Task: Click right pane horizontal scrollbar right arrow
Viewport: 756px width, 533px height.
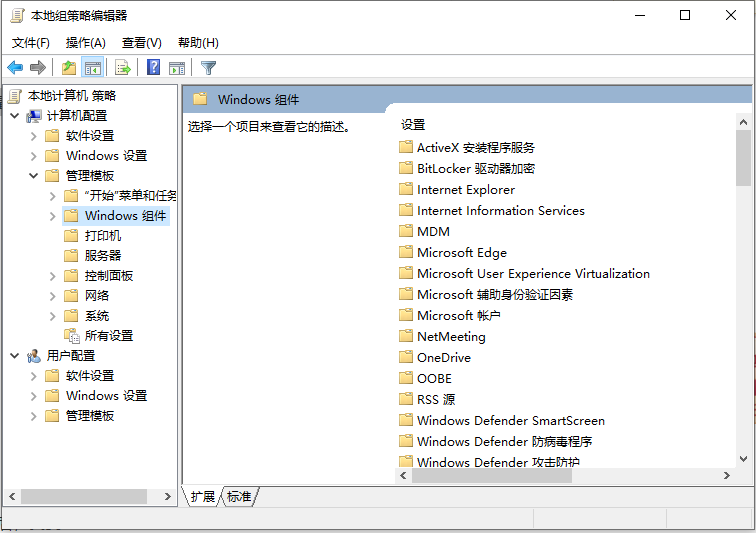Action: 727,476
